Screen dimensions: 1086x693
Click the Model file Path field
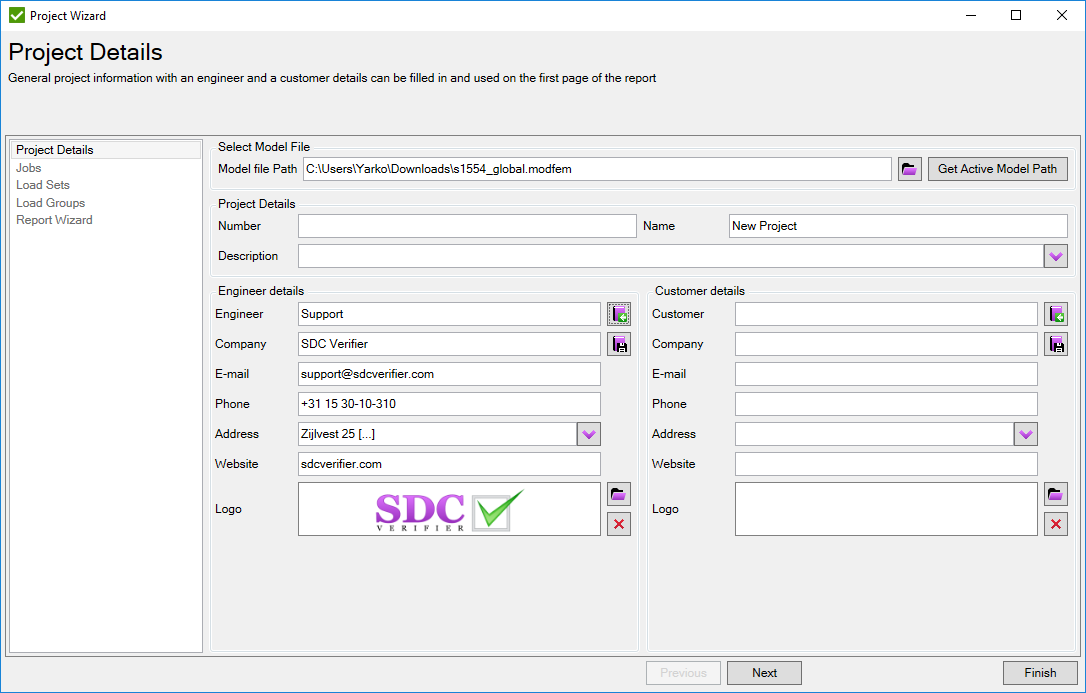(x=597, y=169)
